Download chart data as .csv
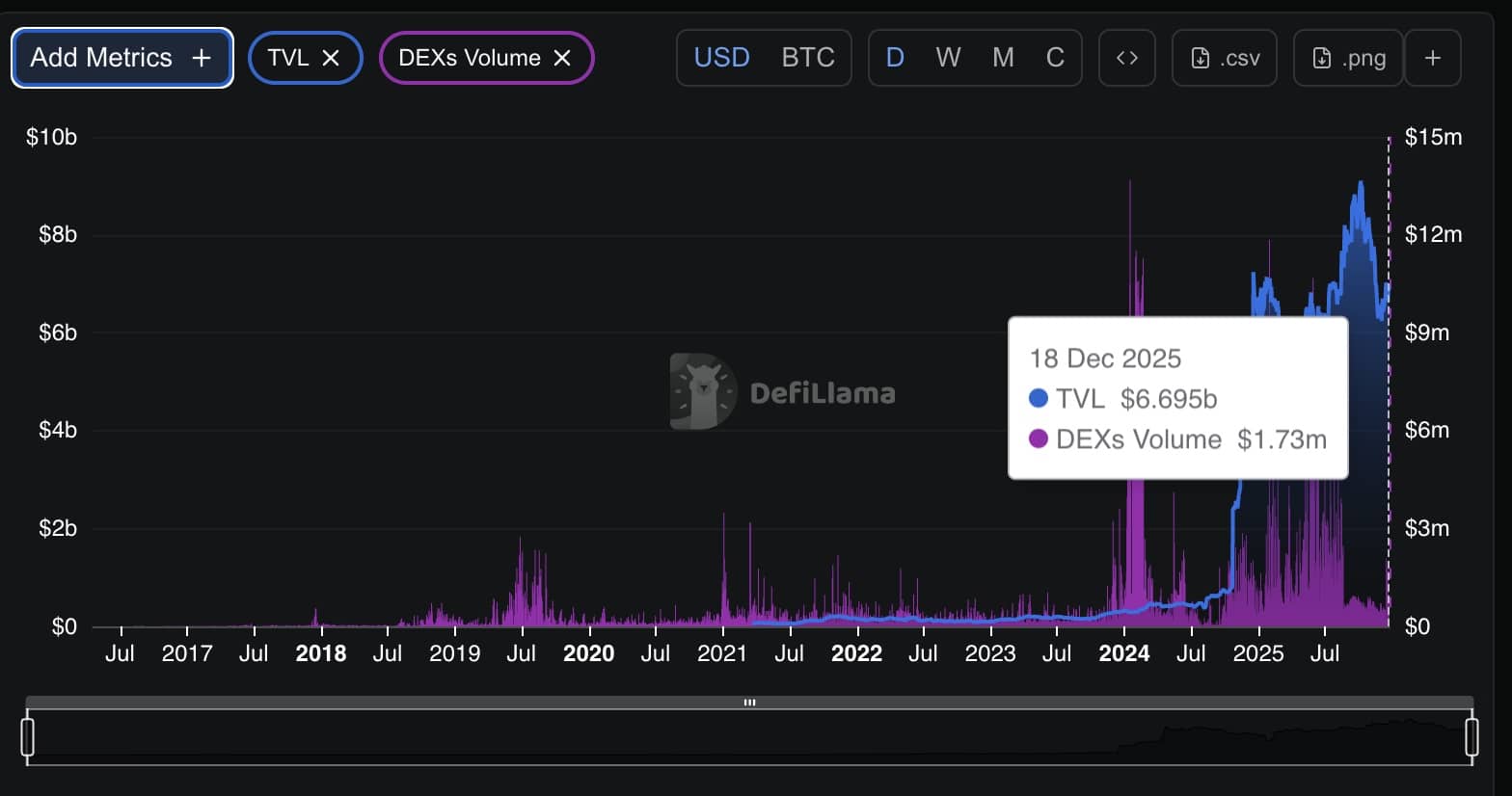This screenshot has width=1512, height=796. pyautogui.click(x=1225, y=58)
